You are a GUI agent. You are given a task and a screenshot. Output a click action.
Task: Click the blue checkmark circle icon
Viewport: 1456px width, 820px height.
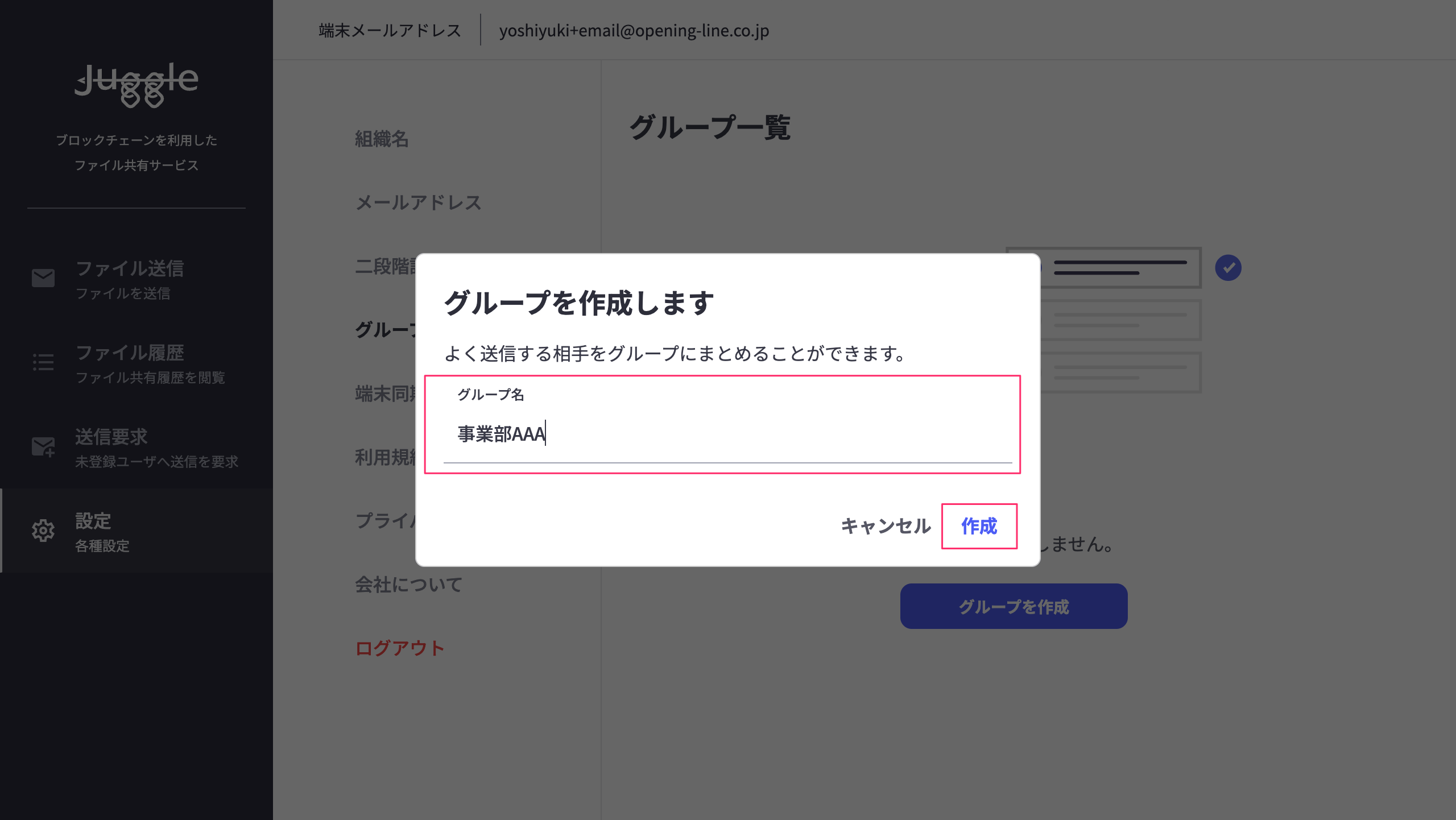pyautogui.click(x=1228, y=267)
